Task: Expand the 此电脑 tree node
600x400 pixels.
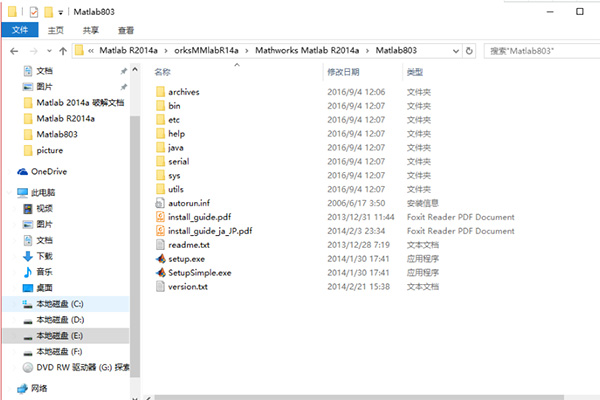Action: tap(10, 193)
